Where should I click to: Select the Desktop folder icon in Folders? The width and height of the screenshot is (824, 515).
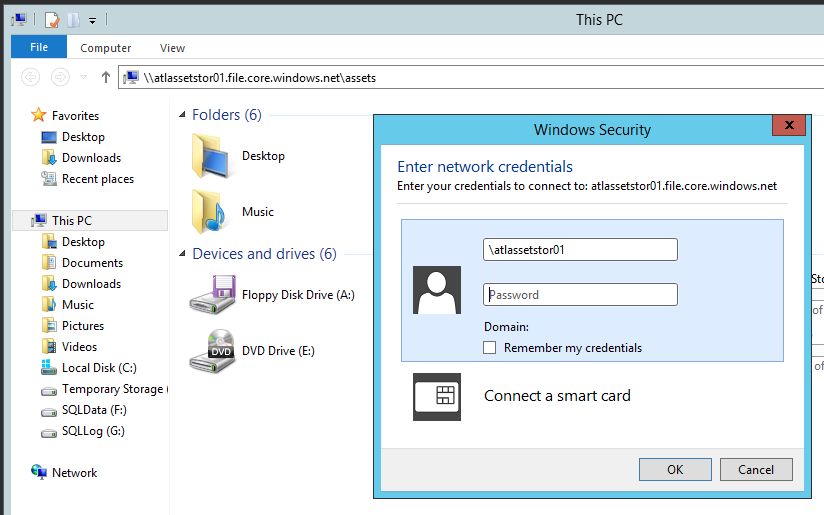(210, 156)
